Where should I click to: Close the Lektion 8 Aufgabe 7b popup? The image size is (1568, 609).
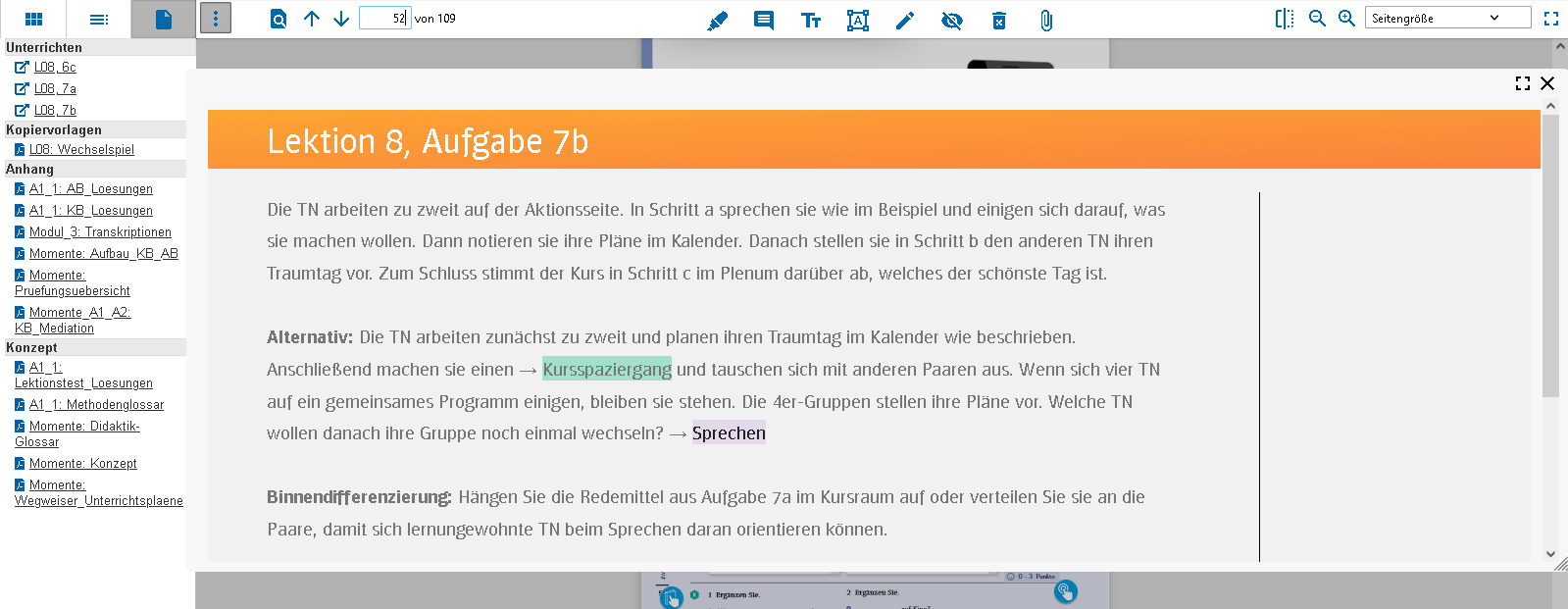pos(1547,83)
